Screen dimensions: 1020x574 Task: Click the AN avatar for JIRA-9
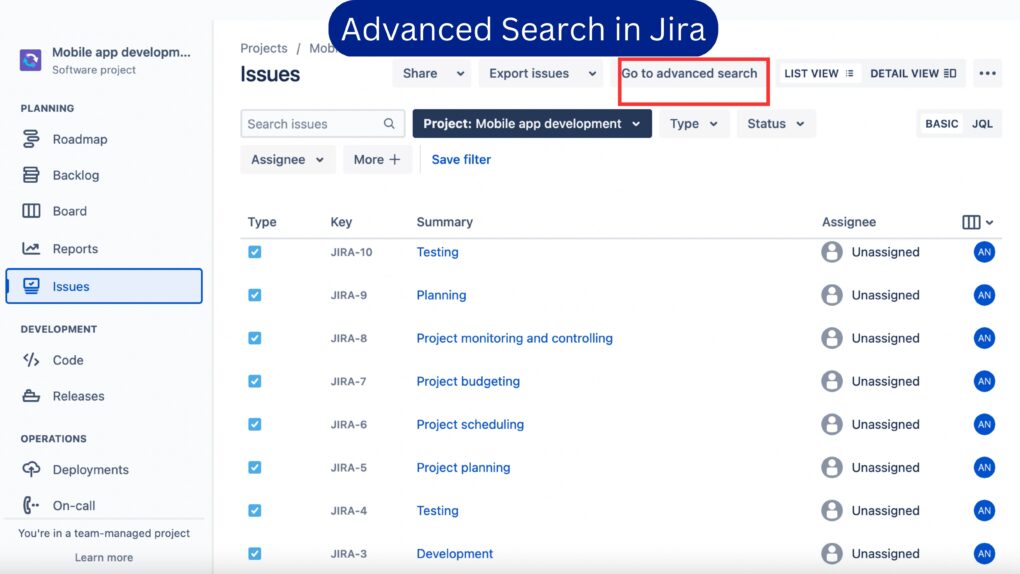click(984, 295)
